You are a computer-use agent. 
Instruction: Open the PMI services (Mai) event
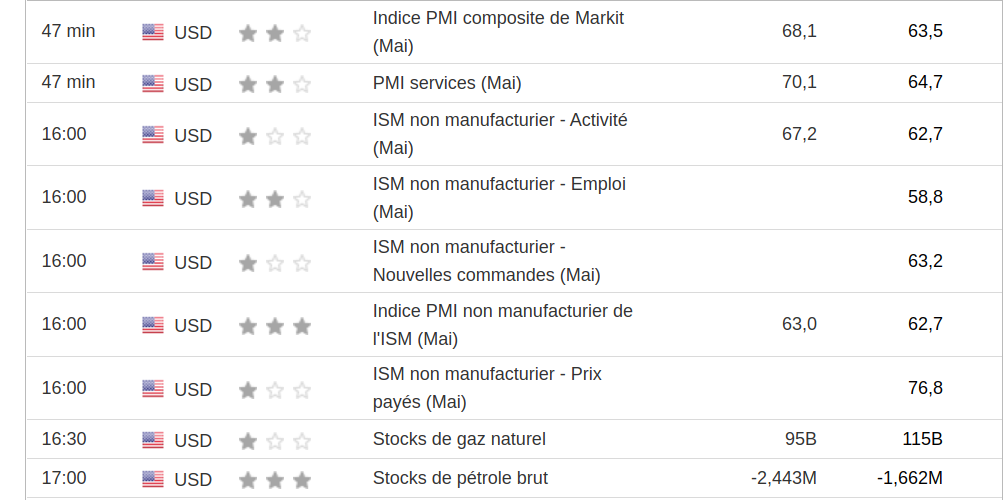tap(447, 83)
